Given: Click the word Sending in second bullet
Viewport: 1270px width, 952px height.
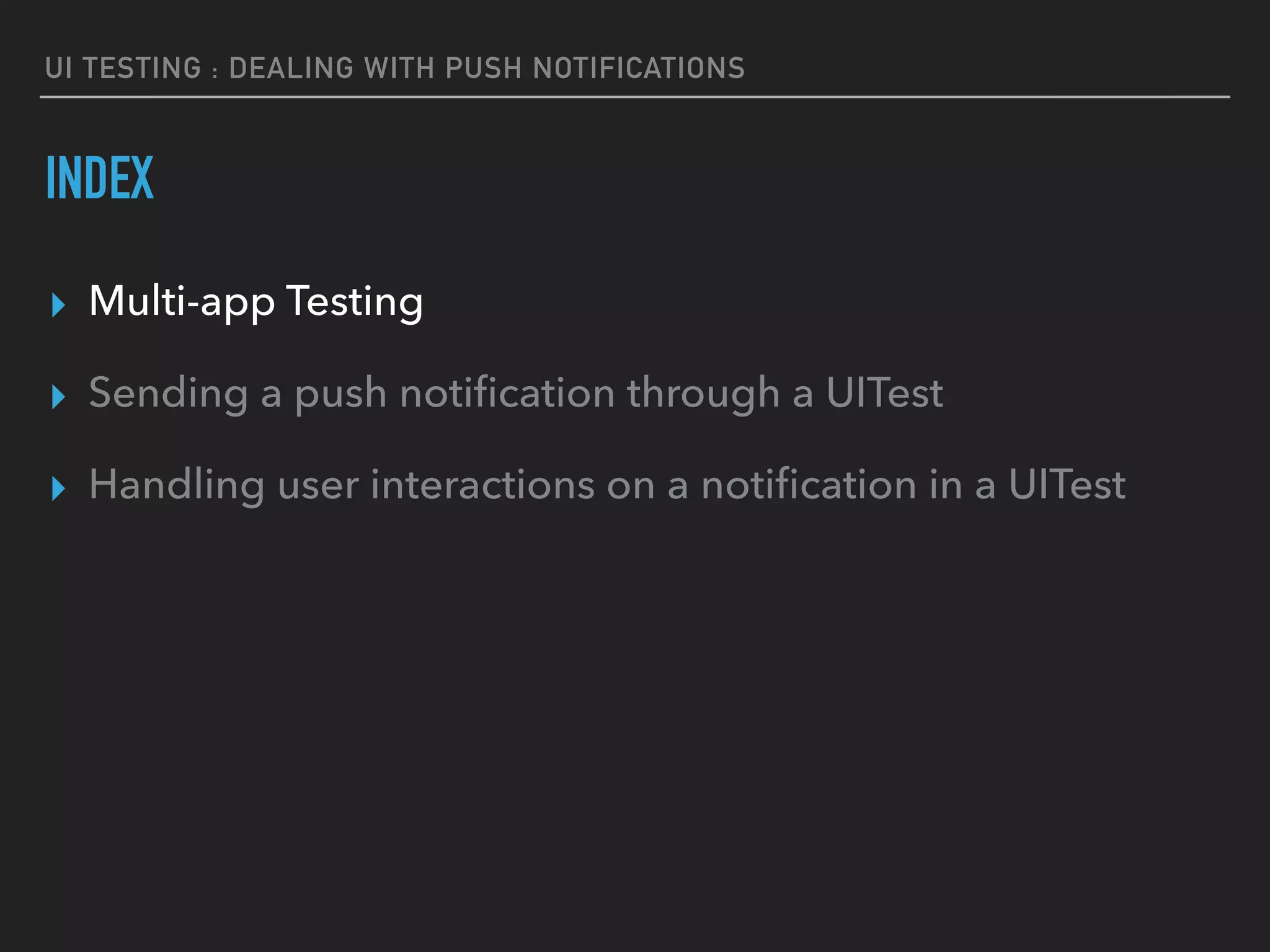Looking at the screenshot, I should [168, 393].
